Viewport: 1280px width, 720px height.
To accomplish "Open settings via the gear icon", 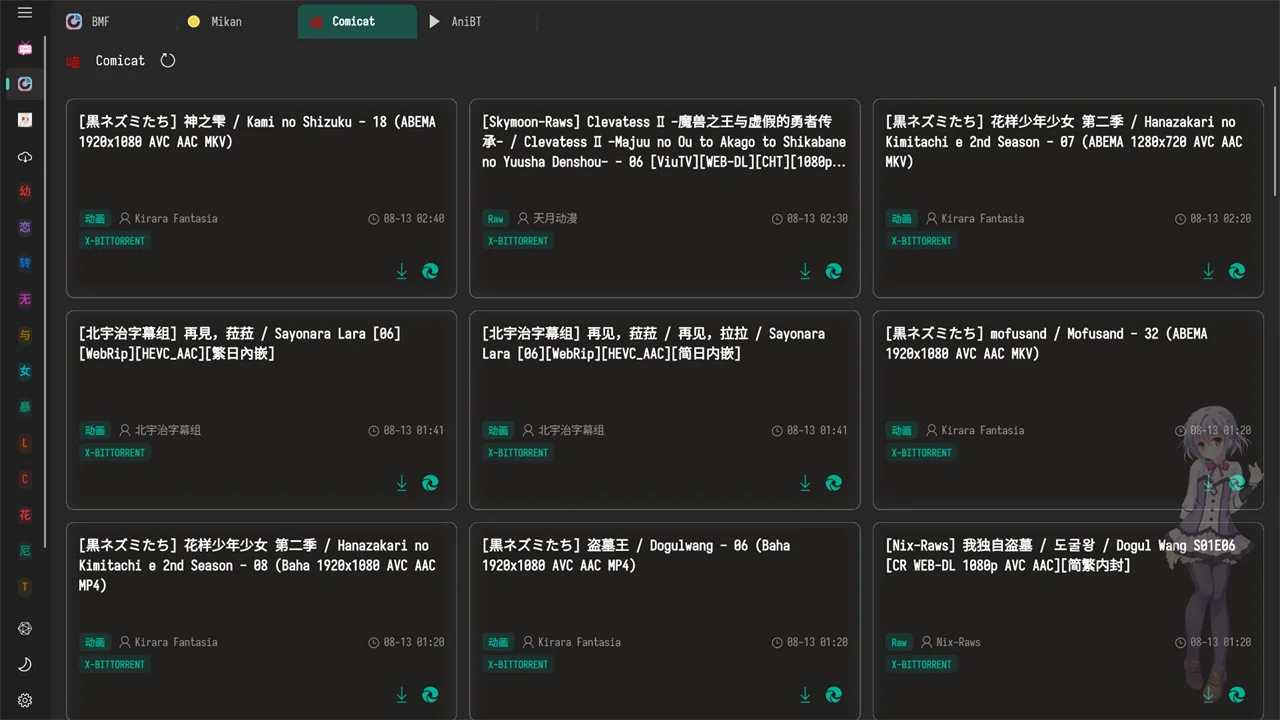I will 25,701.
